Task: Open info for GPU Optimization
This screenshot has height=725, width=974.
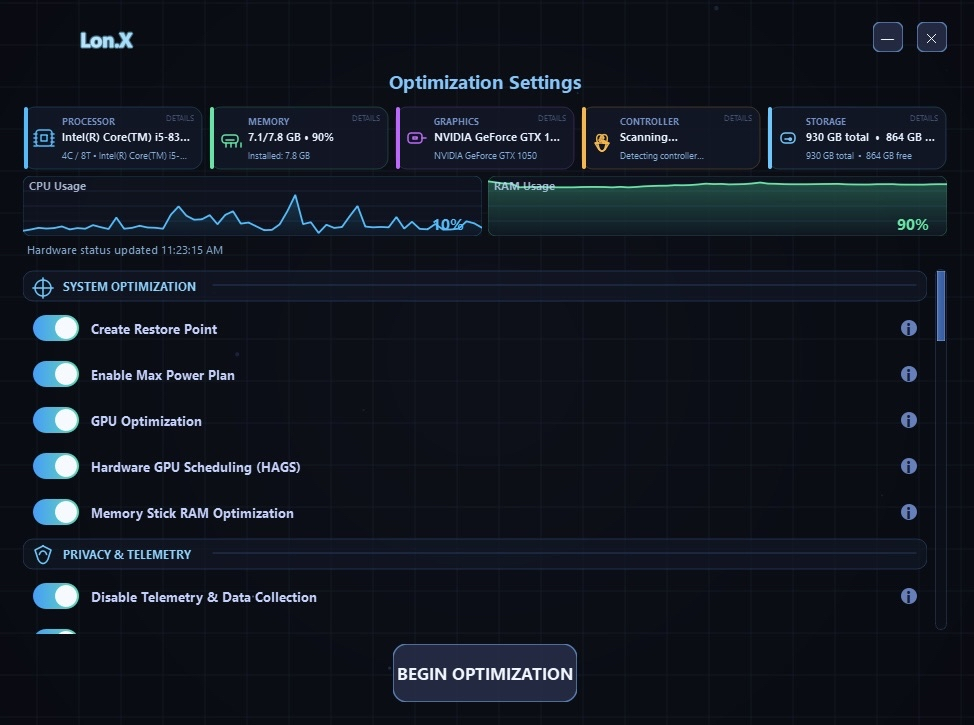Action: [x=909, y=420]
